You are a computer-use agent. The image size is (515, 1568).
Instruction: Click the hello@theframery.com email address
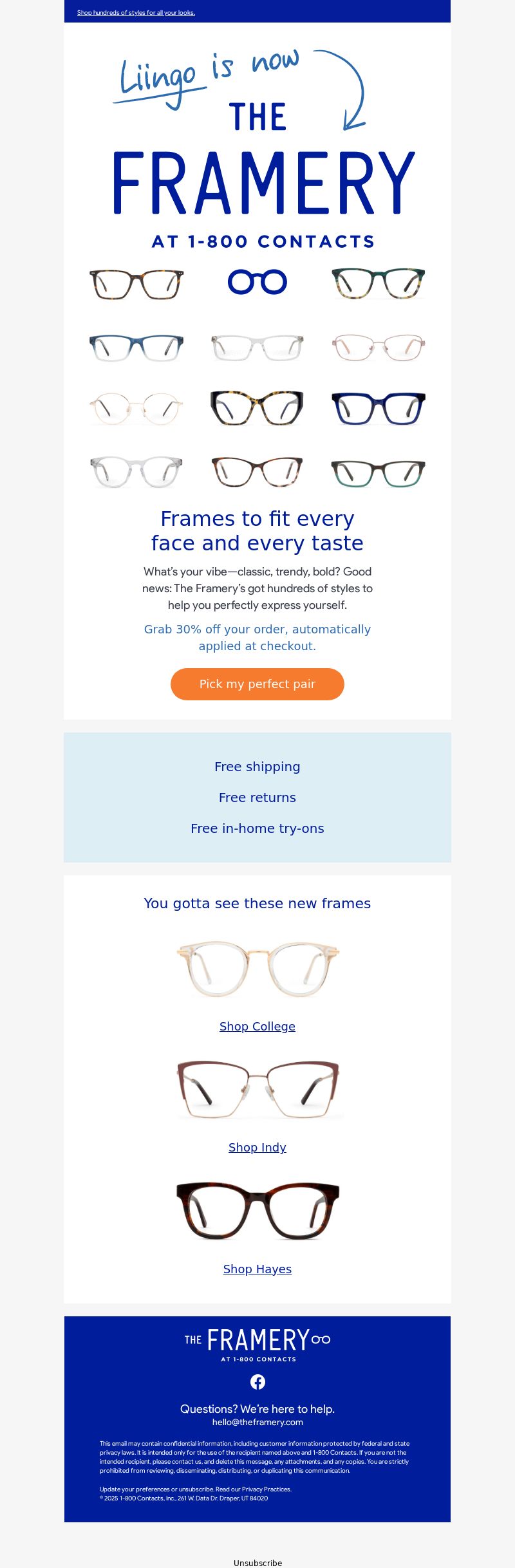[x=257, y=1423]
